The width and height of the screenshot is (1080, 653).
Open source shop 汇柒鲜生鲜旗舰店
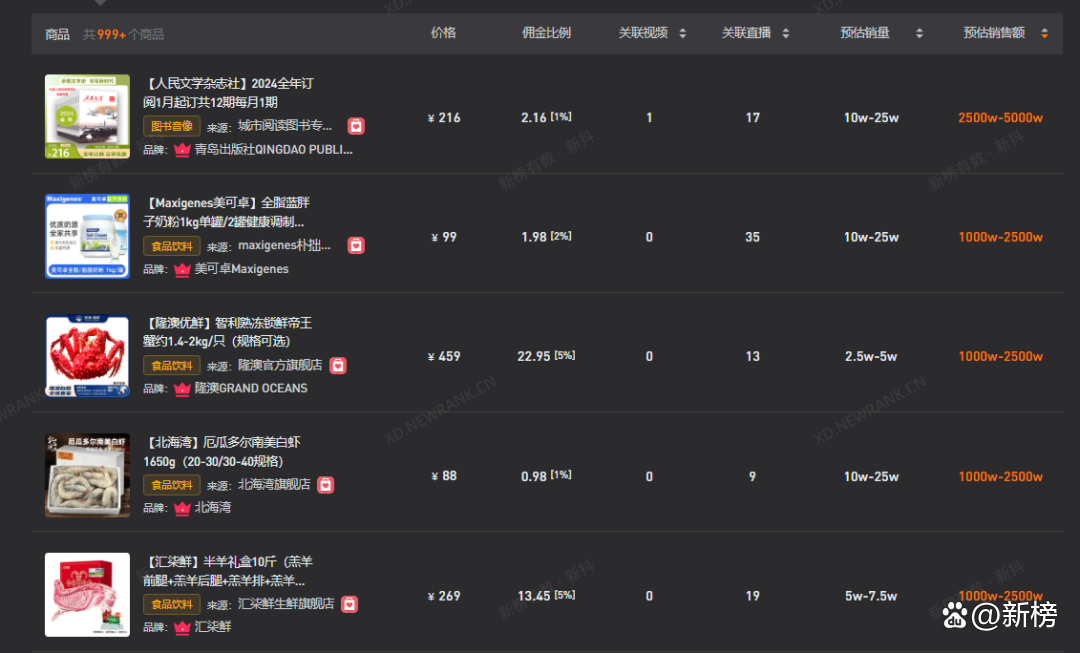point(287,604)
